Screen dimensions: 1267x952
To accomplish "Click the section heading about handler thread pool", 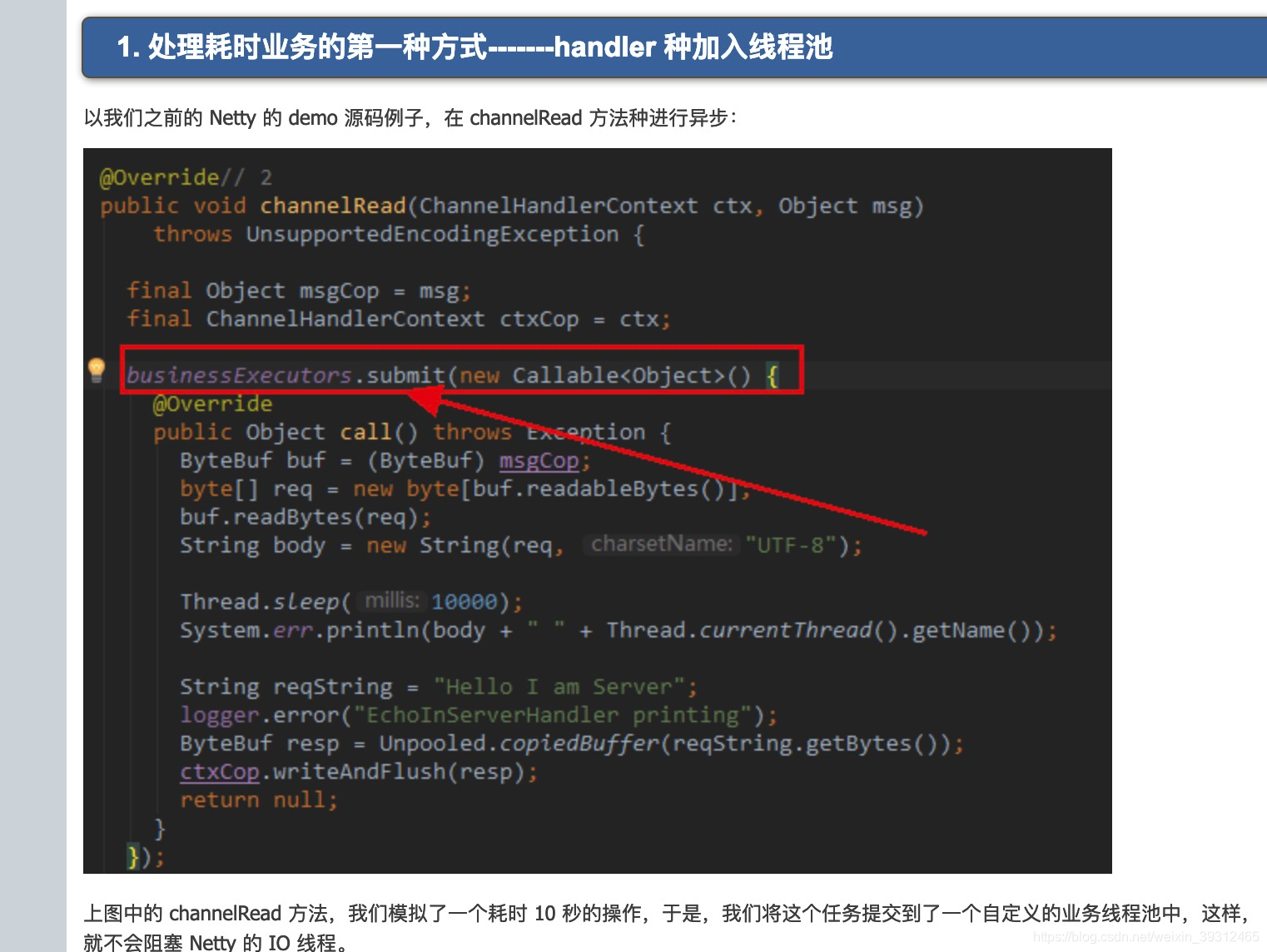I will [475, 47].
